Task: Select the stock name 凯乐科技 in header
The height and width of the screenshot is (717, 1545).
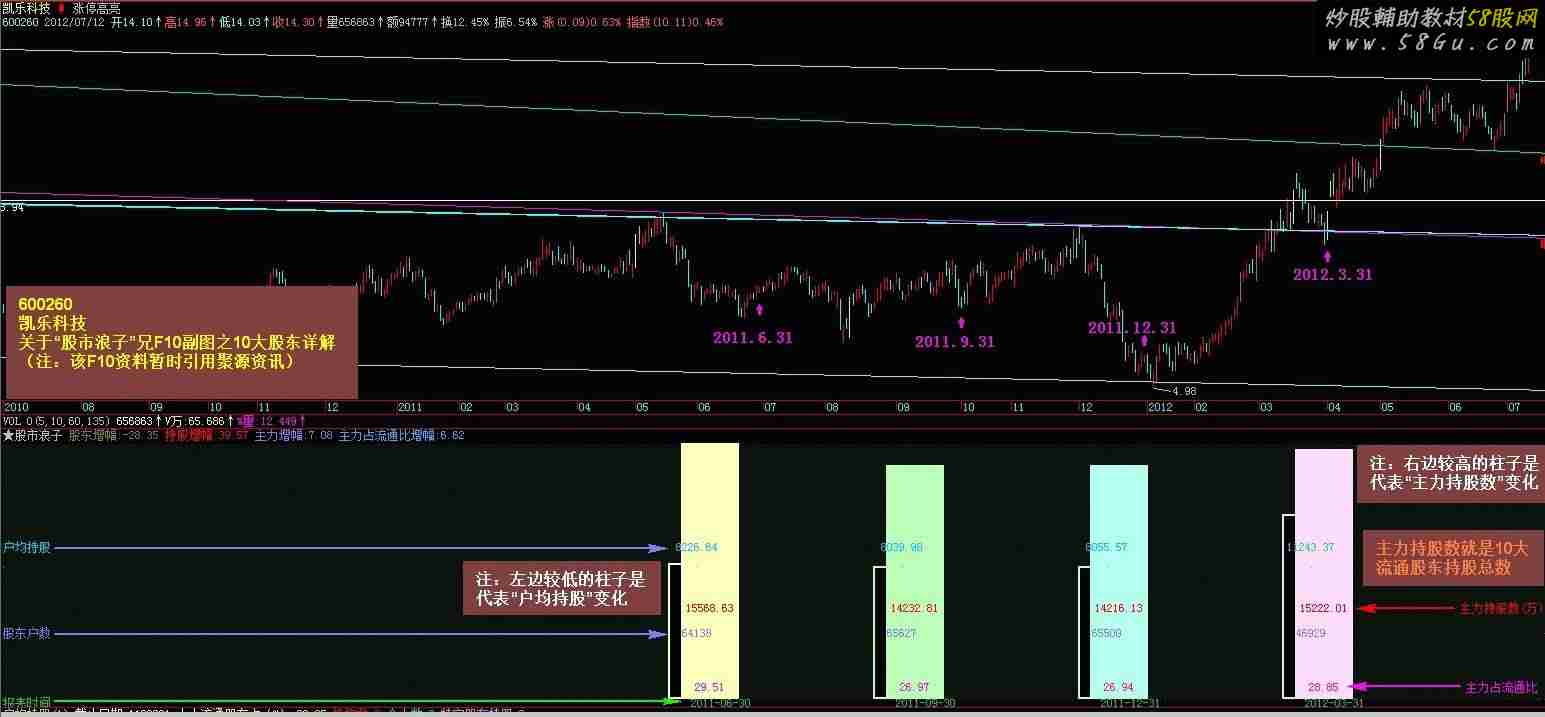Action: click(25, 6)
